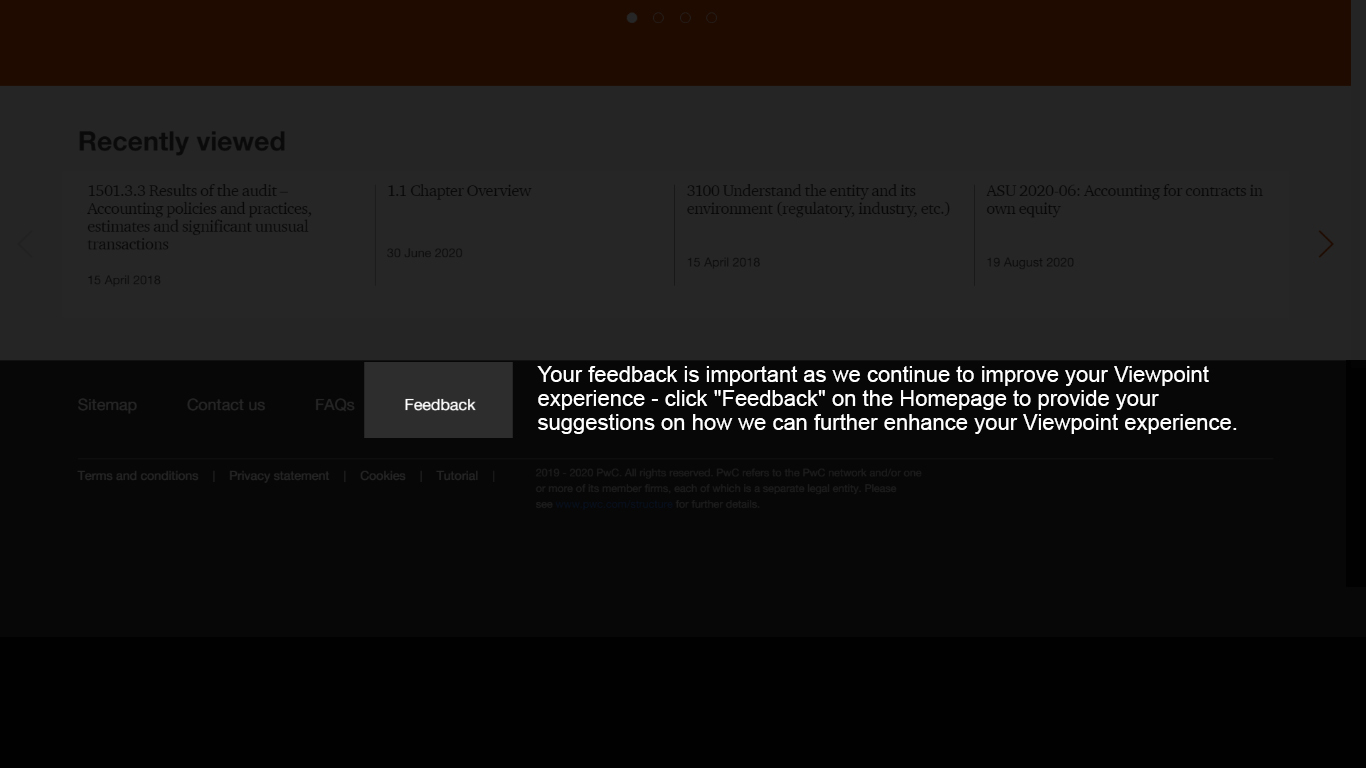This screenshot has width=1366, height=768.
Task: Open '1.1 Chapter Overview' recently viewed item
Action: pos(459,190)
